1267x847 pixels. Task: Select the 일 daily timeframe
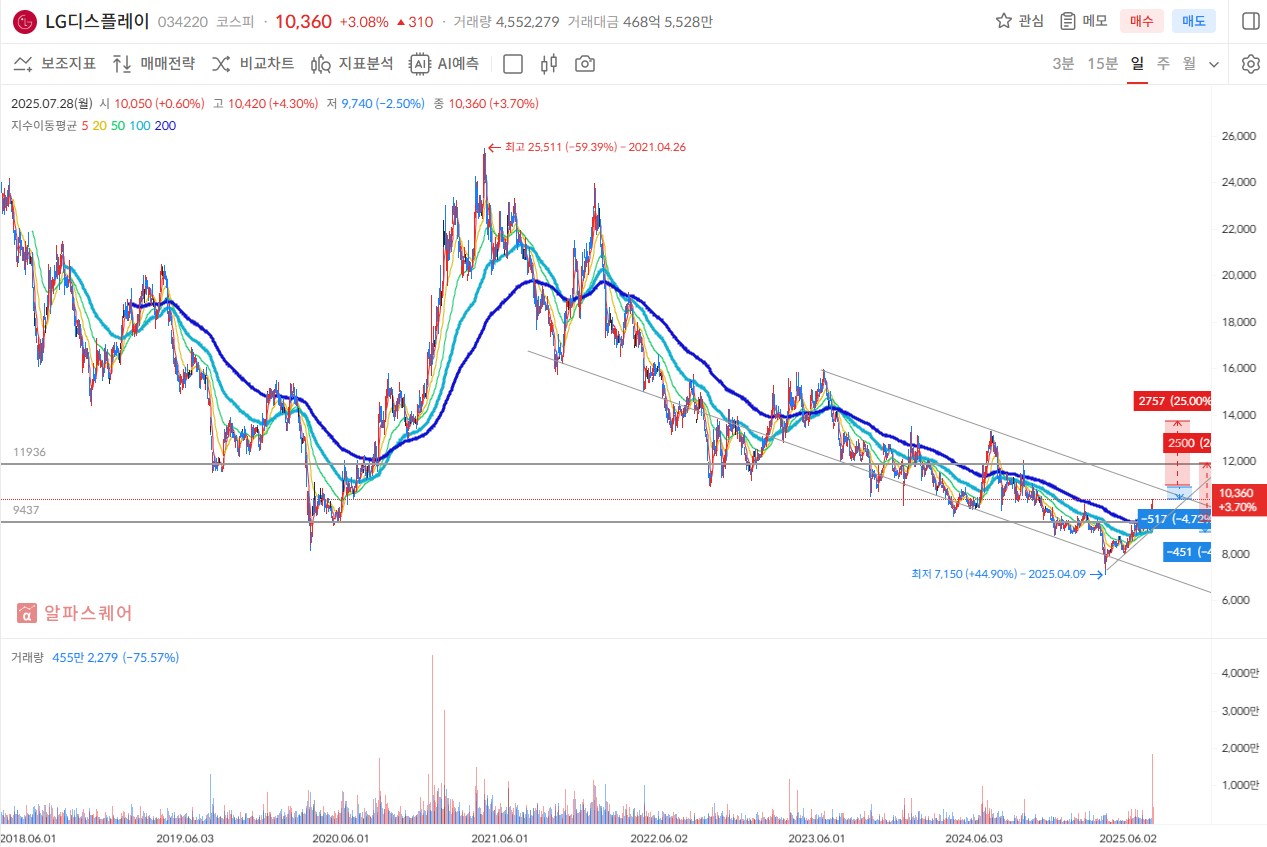click(1137, 64)
